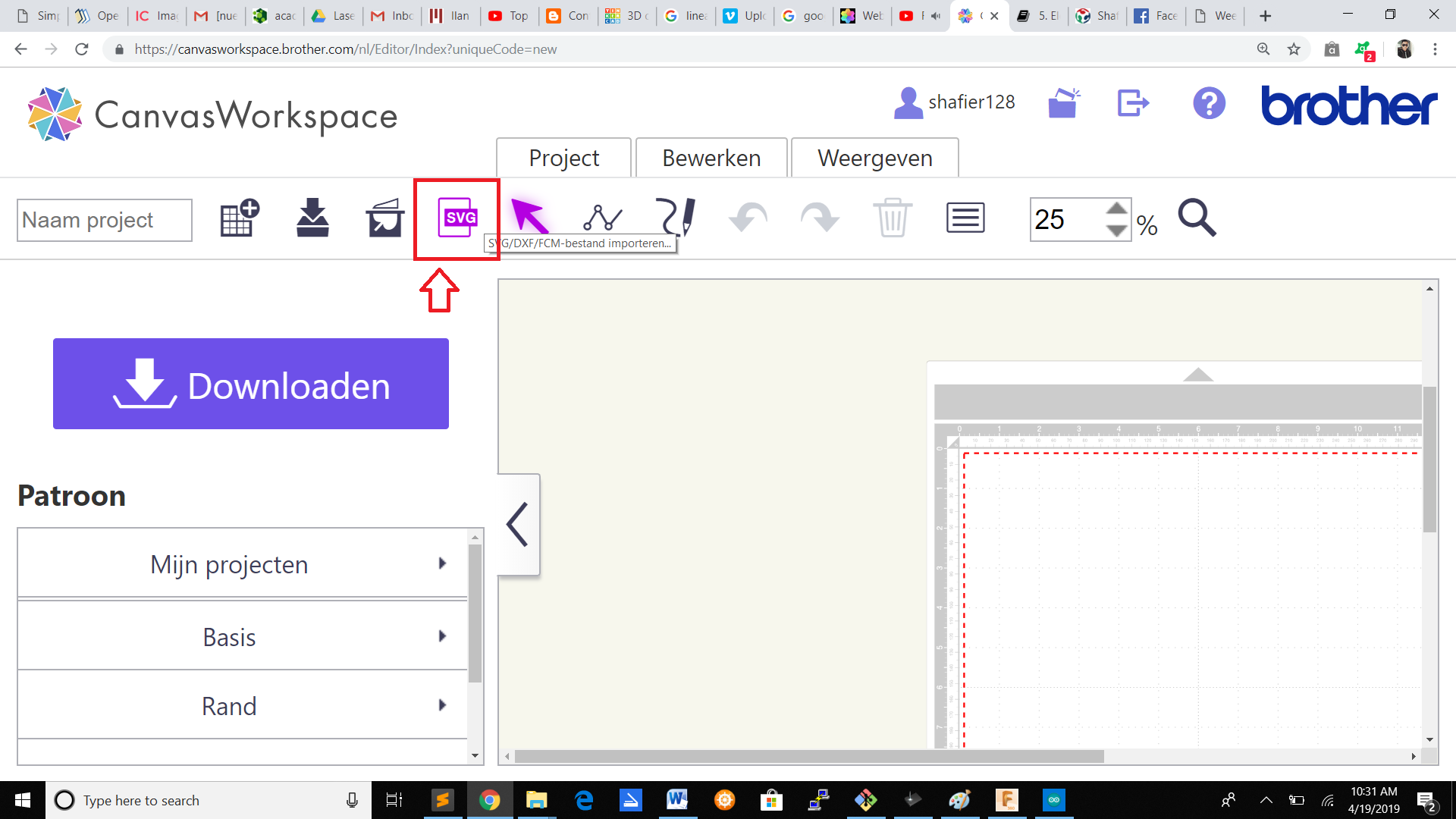Open the Project tab

click(x=563, y=158)
